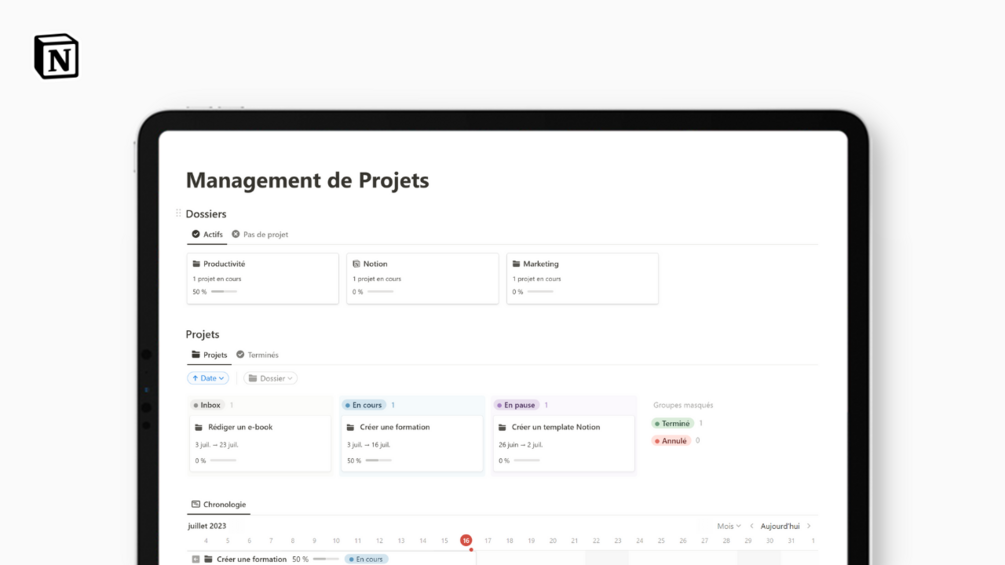Click the 3 juil. → 23 juil. date

click(217, 445)
